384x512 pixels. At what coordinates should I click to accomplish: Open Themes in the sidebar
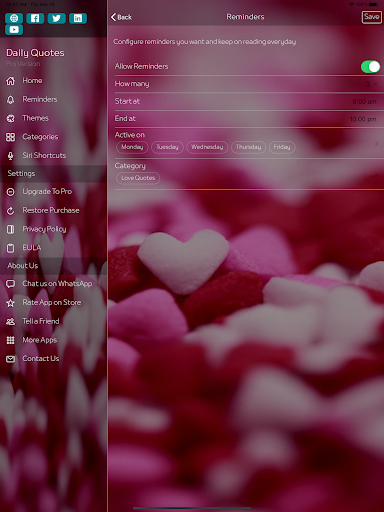[x=35, y=118]
